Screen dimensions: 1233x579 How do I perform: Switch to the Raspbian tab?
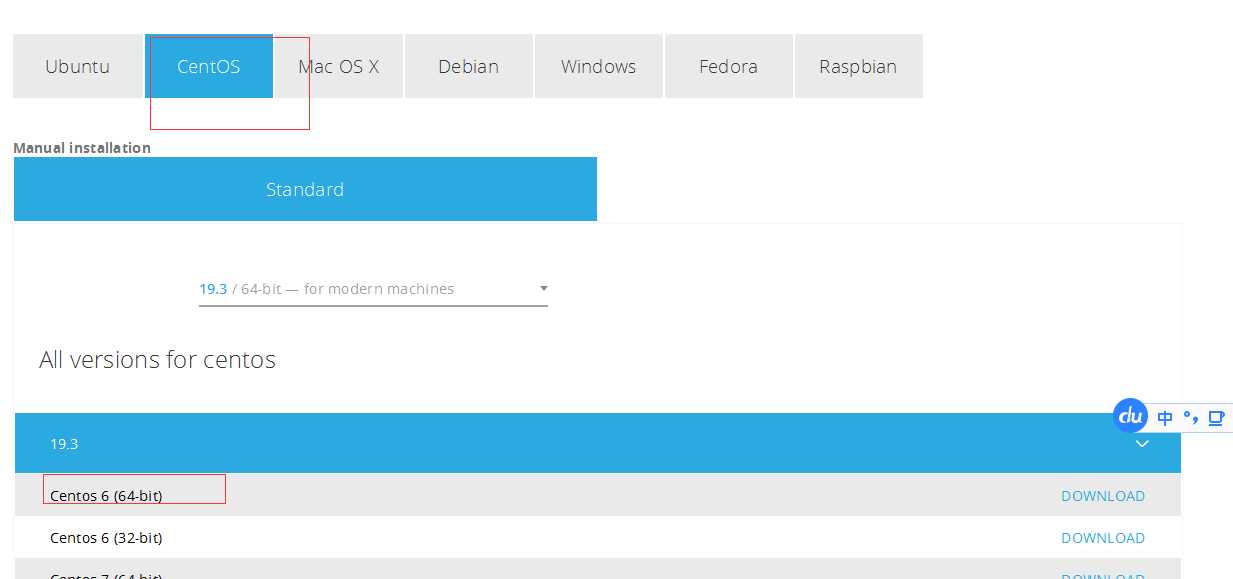point(858,67)
